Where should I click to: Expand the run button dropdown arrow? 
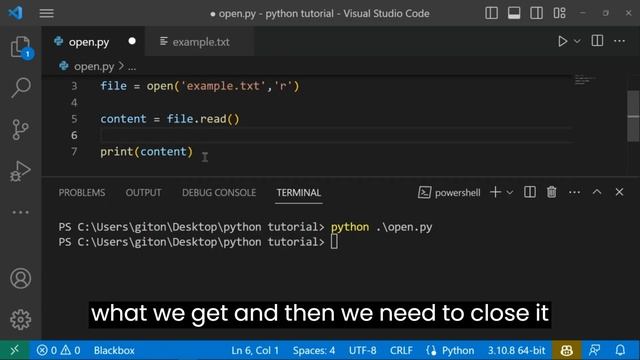coord(577,41)
